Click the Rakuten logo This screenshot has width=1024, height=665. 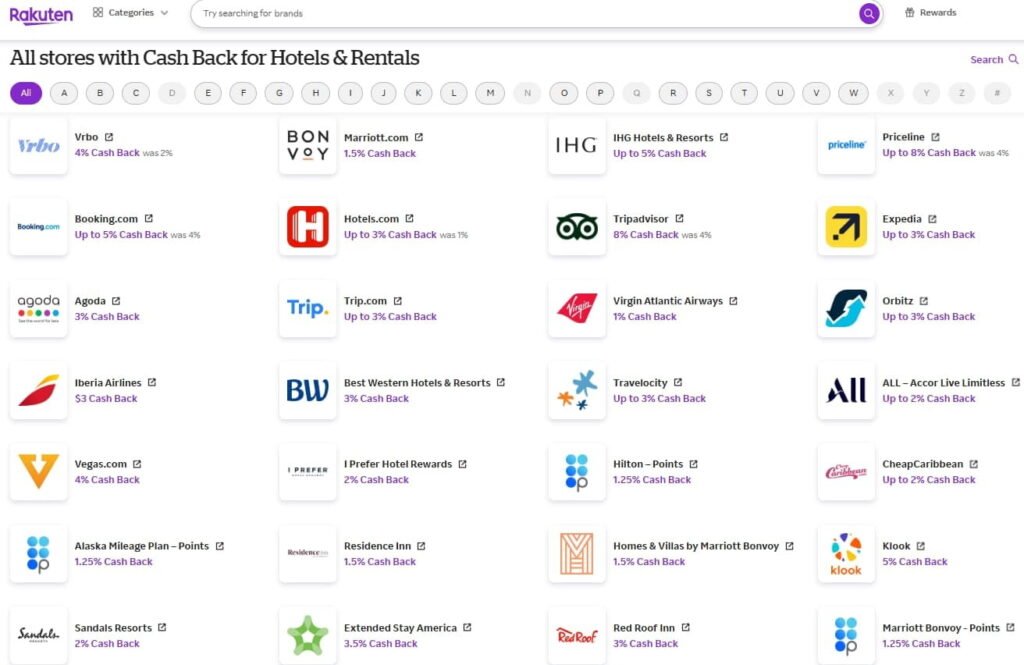point(41,14)
